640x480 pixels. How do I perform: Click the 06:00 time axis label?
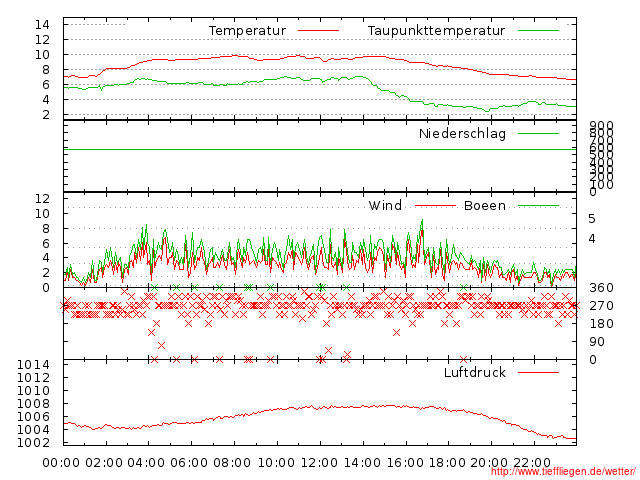tap(189, 463)
